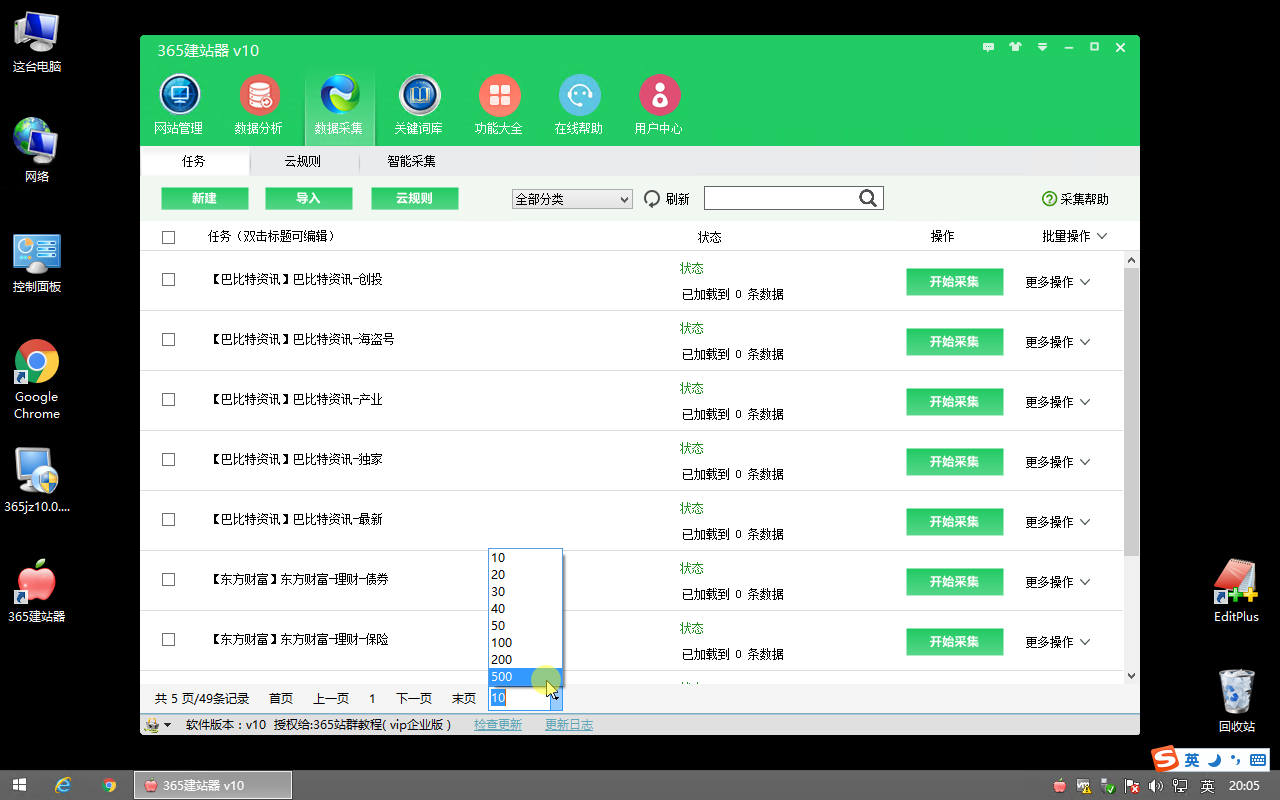Open the 数据分析 section icon

259,96
